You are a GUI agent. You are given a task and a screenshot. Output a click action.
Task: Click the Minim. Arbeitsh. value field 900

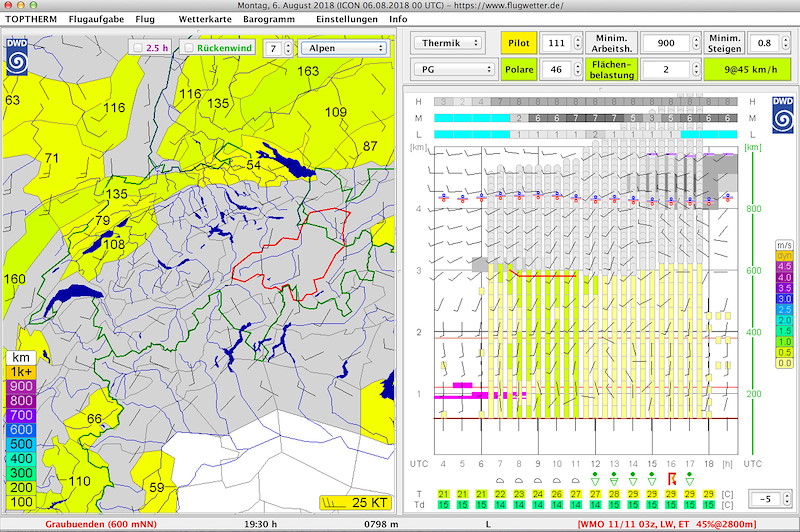[x=666, y=43]
